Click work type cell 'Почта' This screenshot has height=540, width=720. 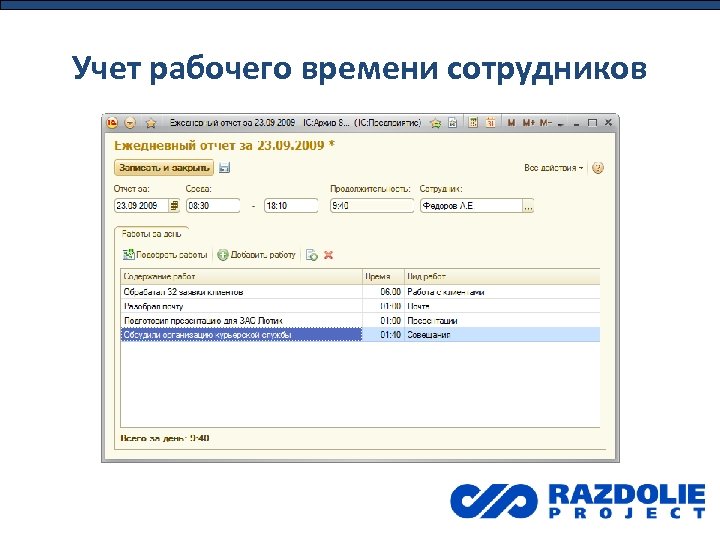pos(502,306)
